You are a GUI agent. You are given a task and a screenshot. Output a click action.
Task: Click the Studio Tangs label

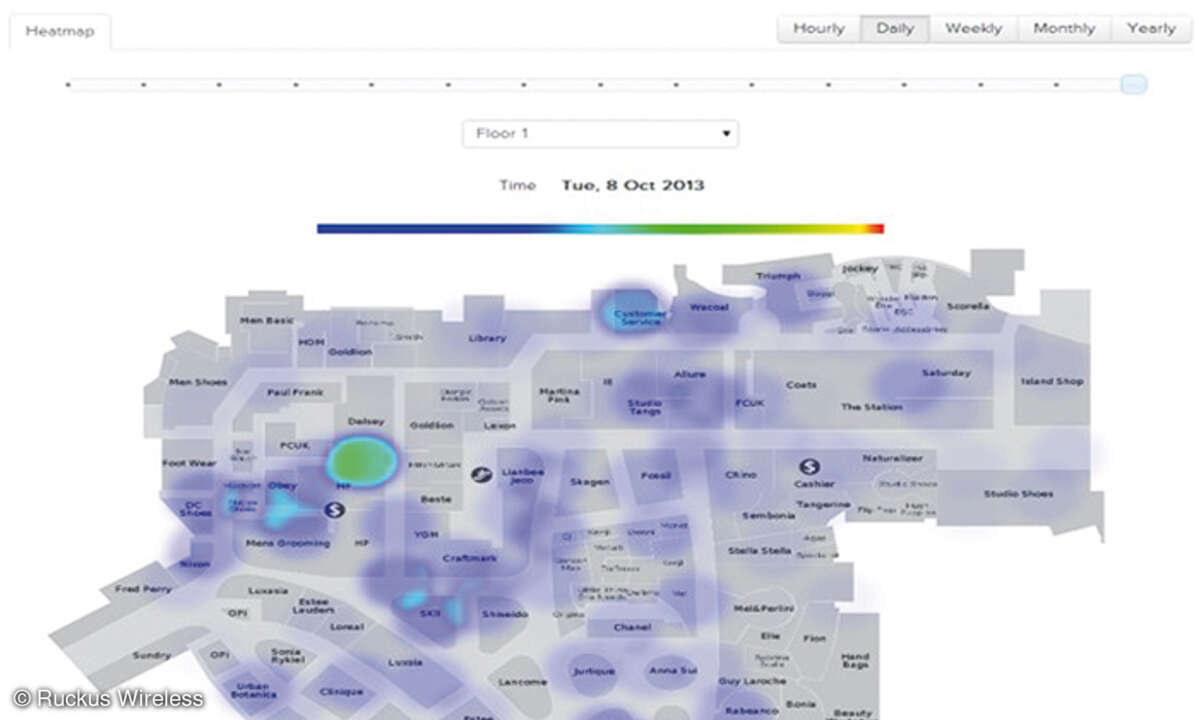(x=644, y=407)
